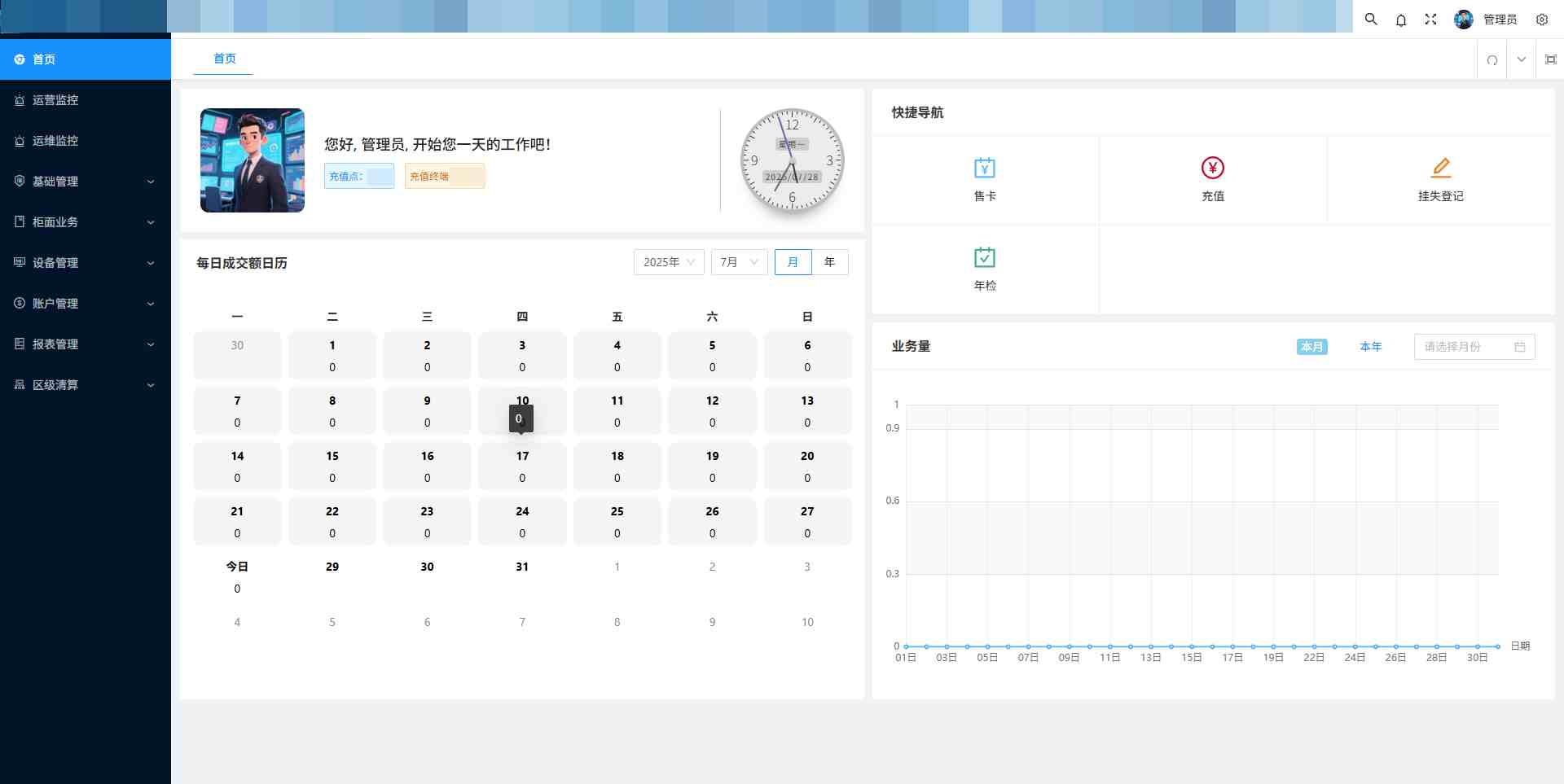This screenshot has height=784, width=1564.
Task: Click calendar icon in month picker field
Action: [x=1520, y=347]
